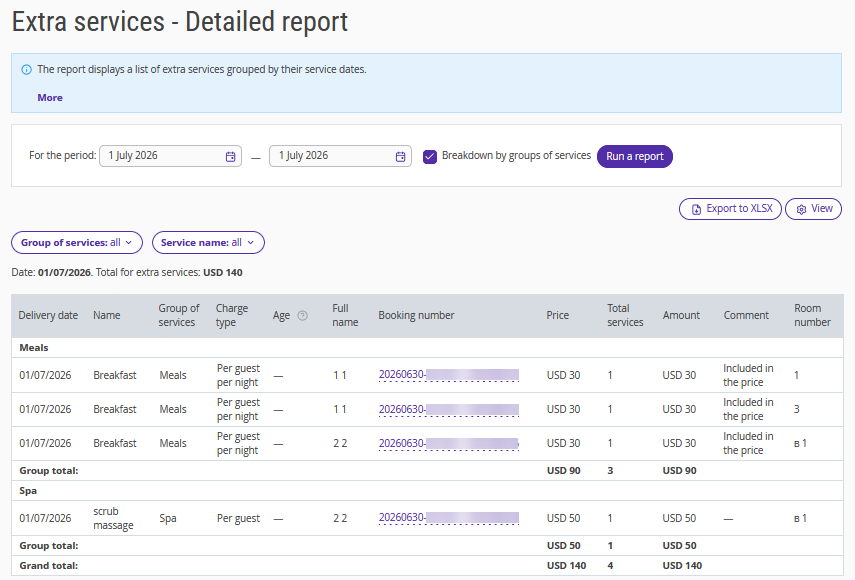Open the end date calendar icon
Viewport: 855px width, 580px height.
[400, 156]
